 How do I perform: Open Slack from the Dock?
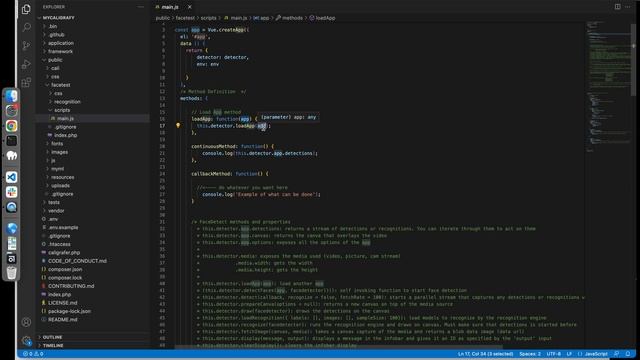[x=11, y=192]
